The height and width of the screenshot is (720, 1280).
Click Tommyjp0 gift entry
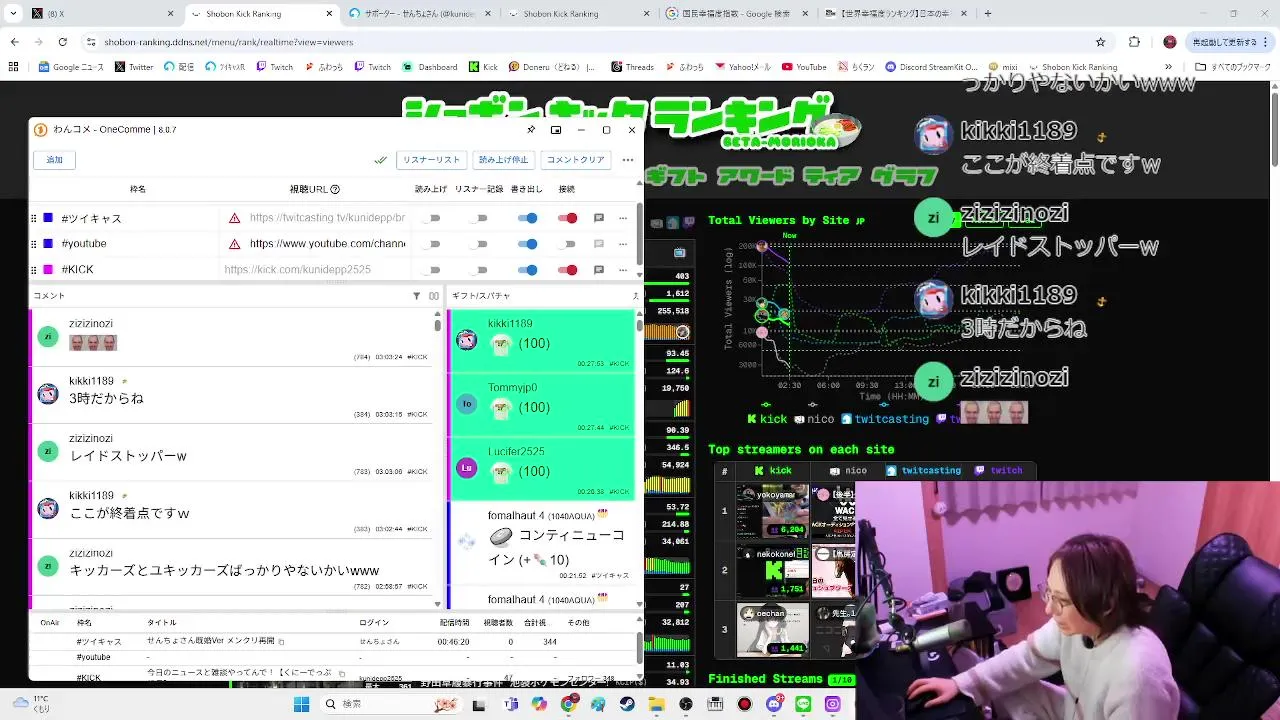[542, 403]
